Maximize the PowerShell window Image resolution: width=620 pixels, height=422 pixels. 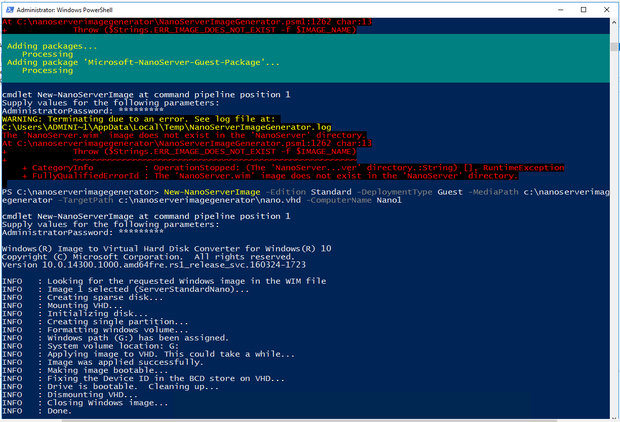click(583, 10)
